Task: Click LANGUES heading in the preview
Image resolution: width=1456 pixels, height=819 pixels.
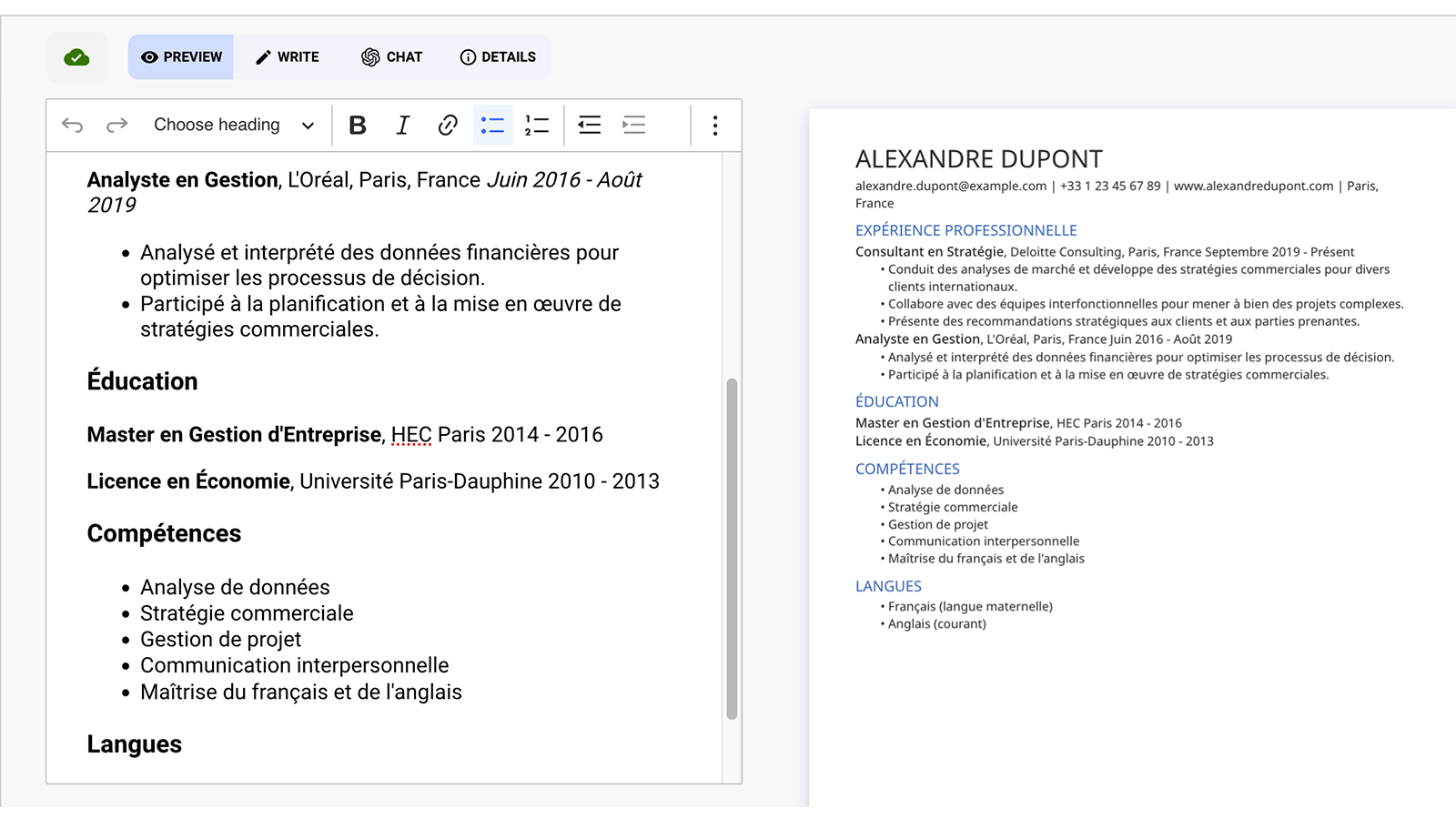Action: tap(888, 586)
